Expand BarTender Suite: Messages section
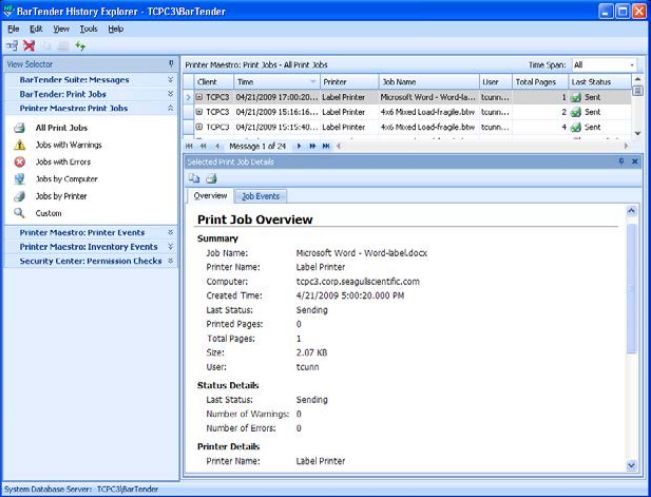This screenshot has height=497, width=651. pos(170,79)
